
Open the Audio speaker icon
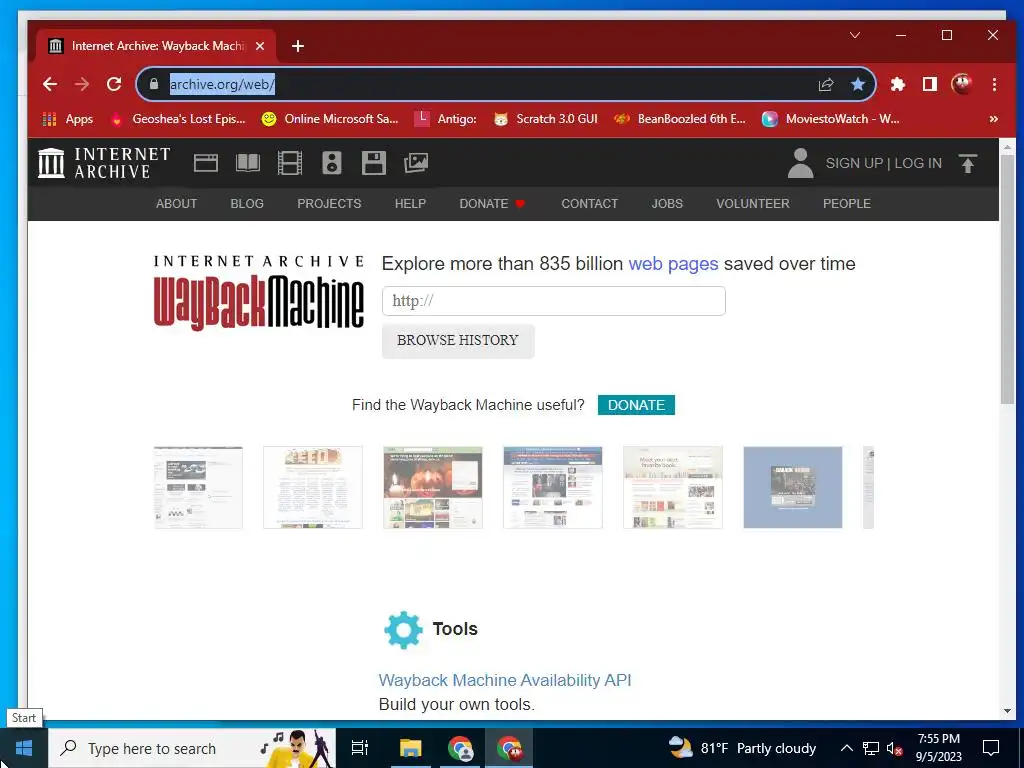(332, 163)
